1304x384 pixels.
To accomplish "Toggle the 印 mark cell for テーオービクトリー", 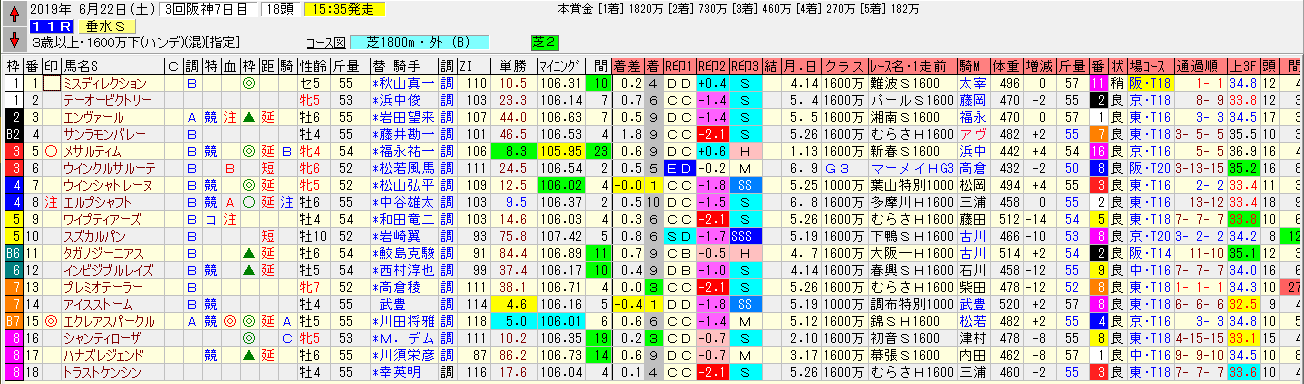I will (x=52, y=101).
